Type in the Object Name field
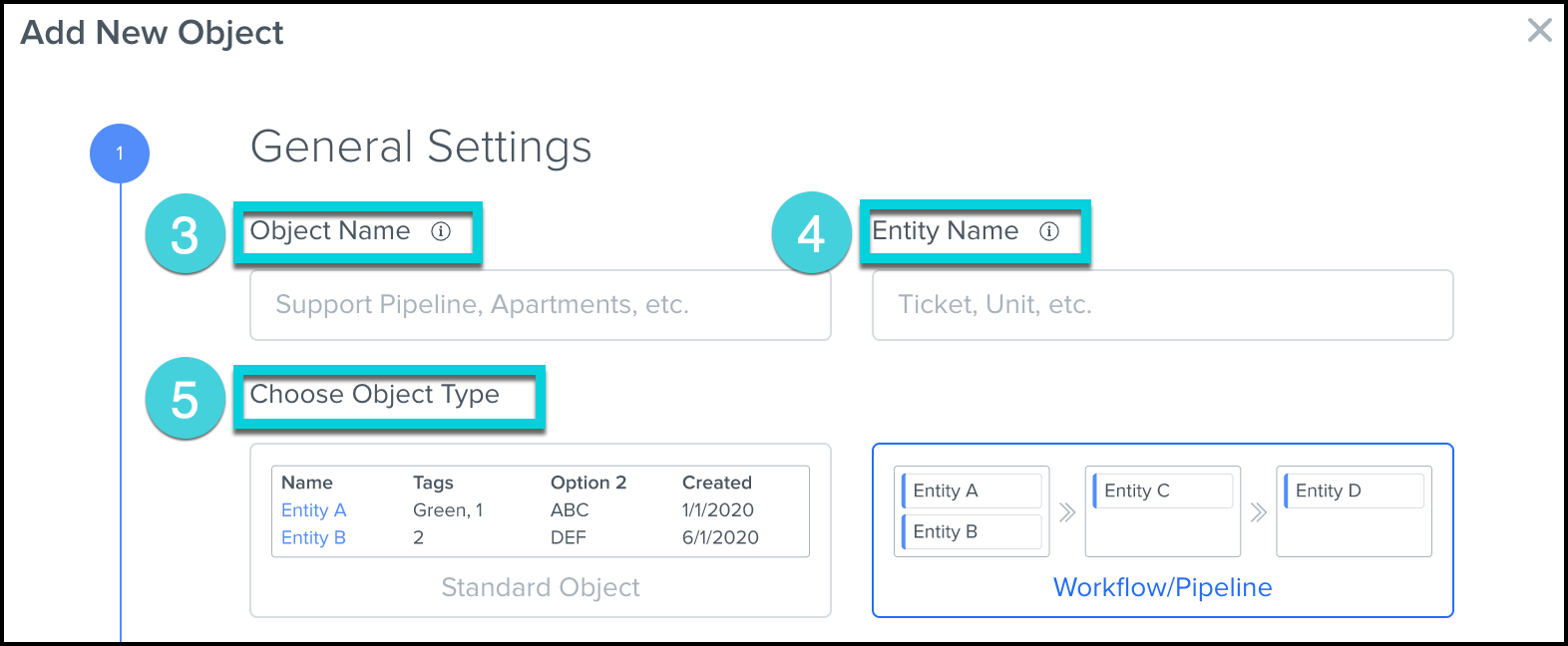 (540, 305)
